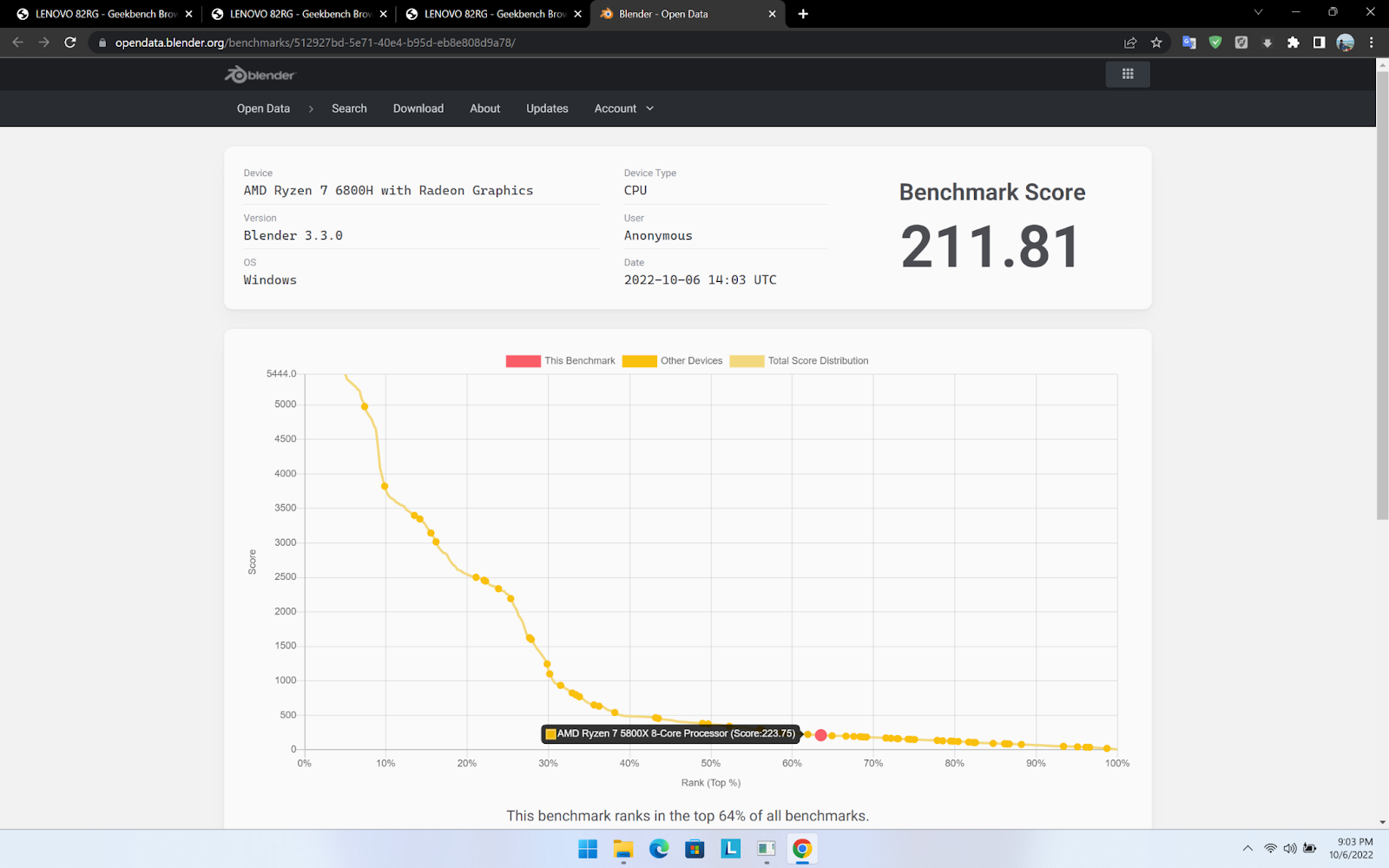
Task: Open a new browser tab with plus
Action: (803, 14)
